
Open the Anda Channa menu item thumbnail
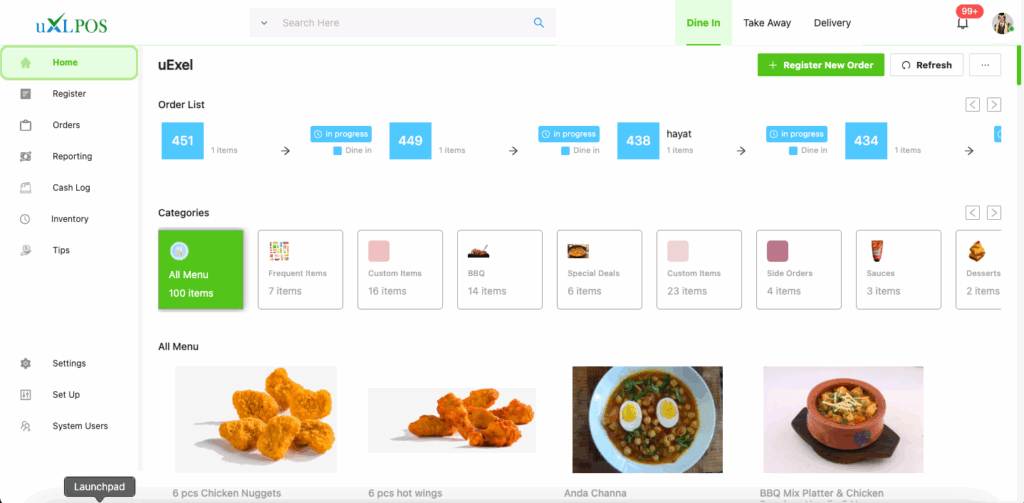coord(647,419)
